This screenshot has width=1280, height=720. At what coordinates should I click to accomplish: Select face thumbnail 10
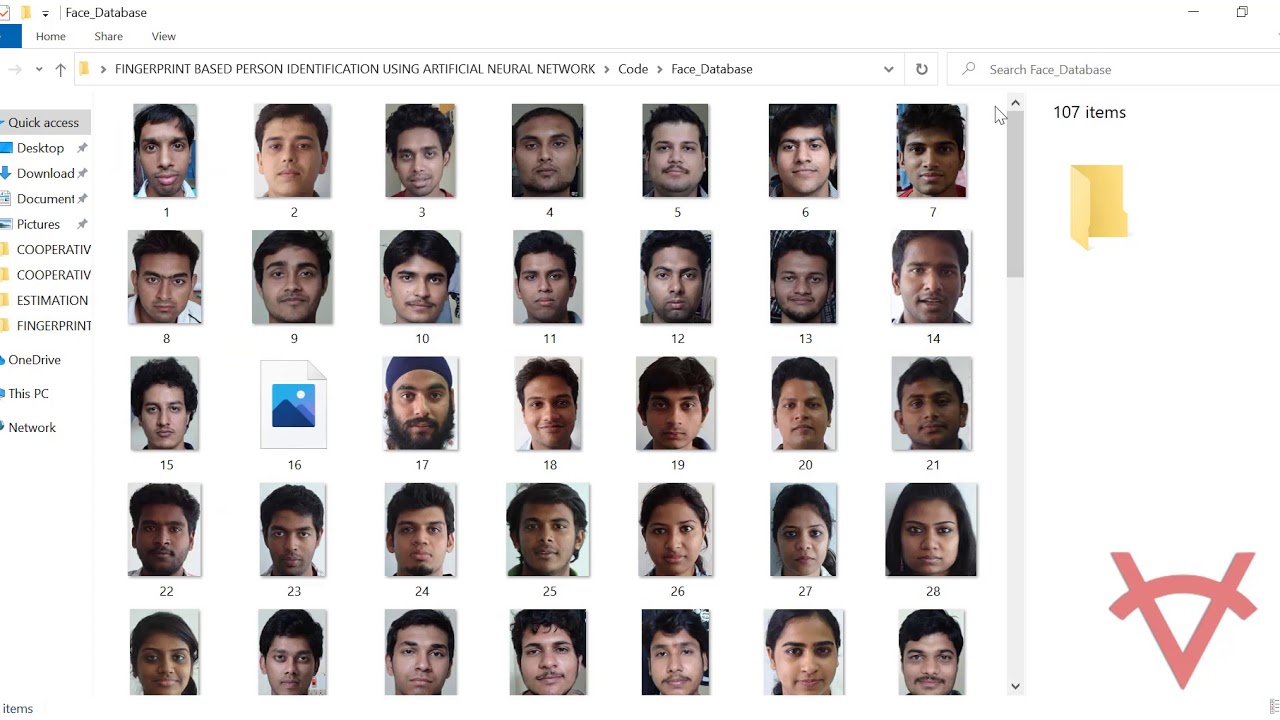click(421, 277)
